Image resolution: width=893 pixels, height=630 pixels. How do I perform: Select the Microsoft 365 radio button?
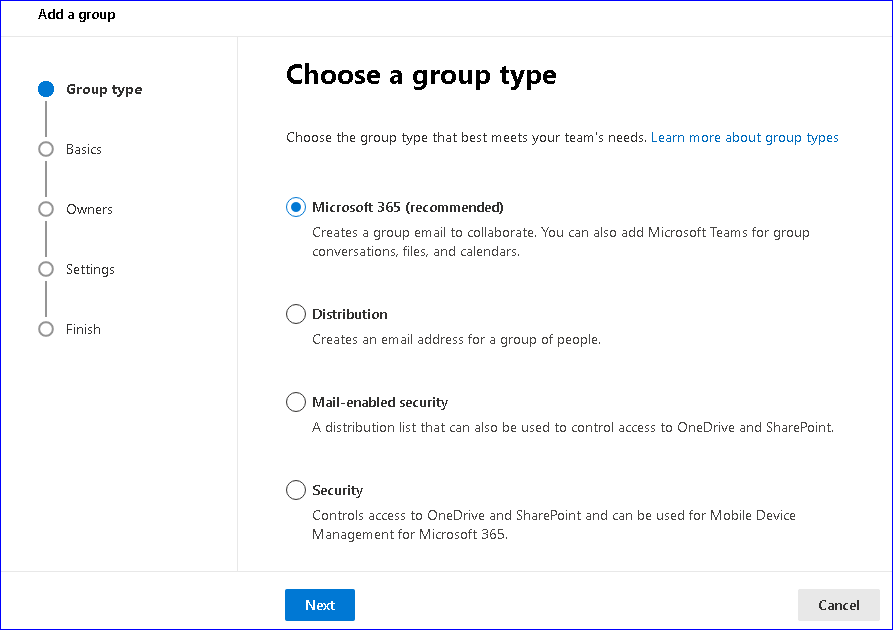click(296, 207)
